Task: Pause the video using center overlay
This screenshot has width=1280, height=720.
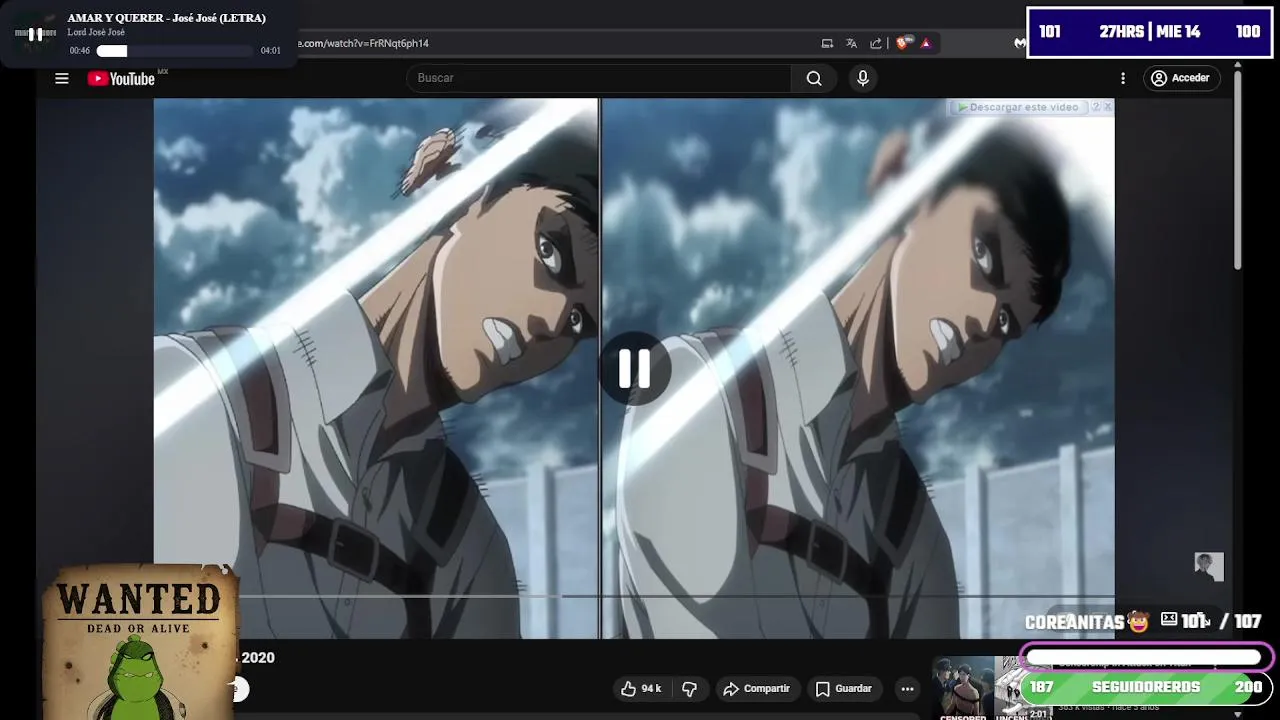Action: (634, 369)
